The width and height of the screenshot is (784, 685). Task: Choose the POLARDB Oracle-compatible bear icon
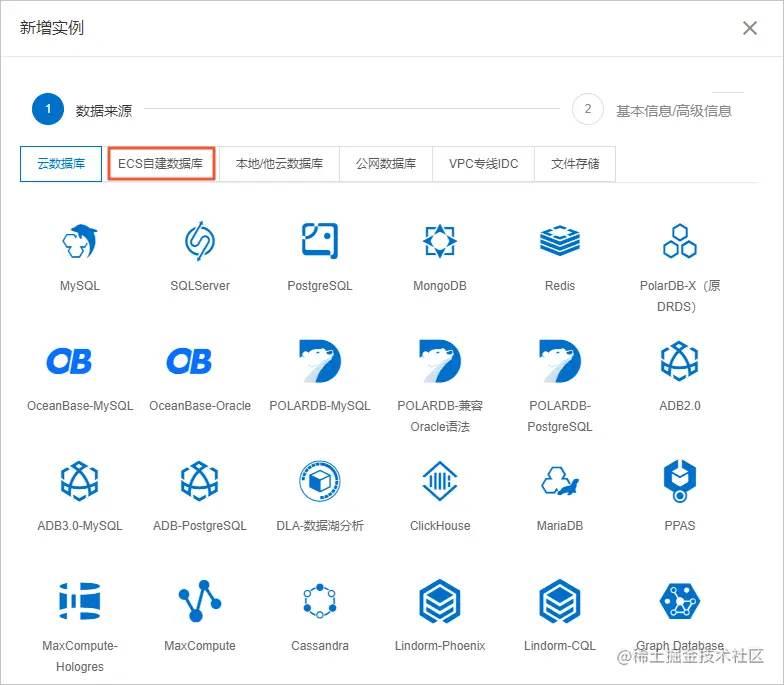[440, 361]
